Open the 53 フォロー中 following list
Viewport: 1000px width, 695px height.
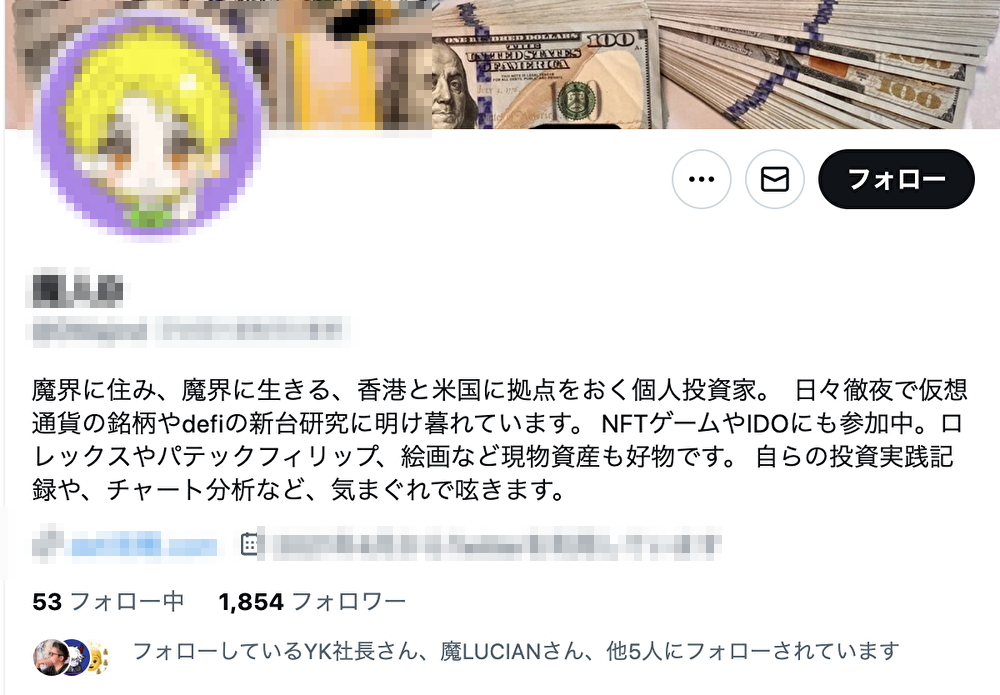(108, 601)
